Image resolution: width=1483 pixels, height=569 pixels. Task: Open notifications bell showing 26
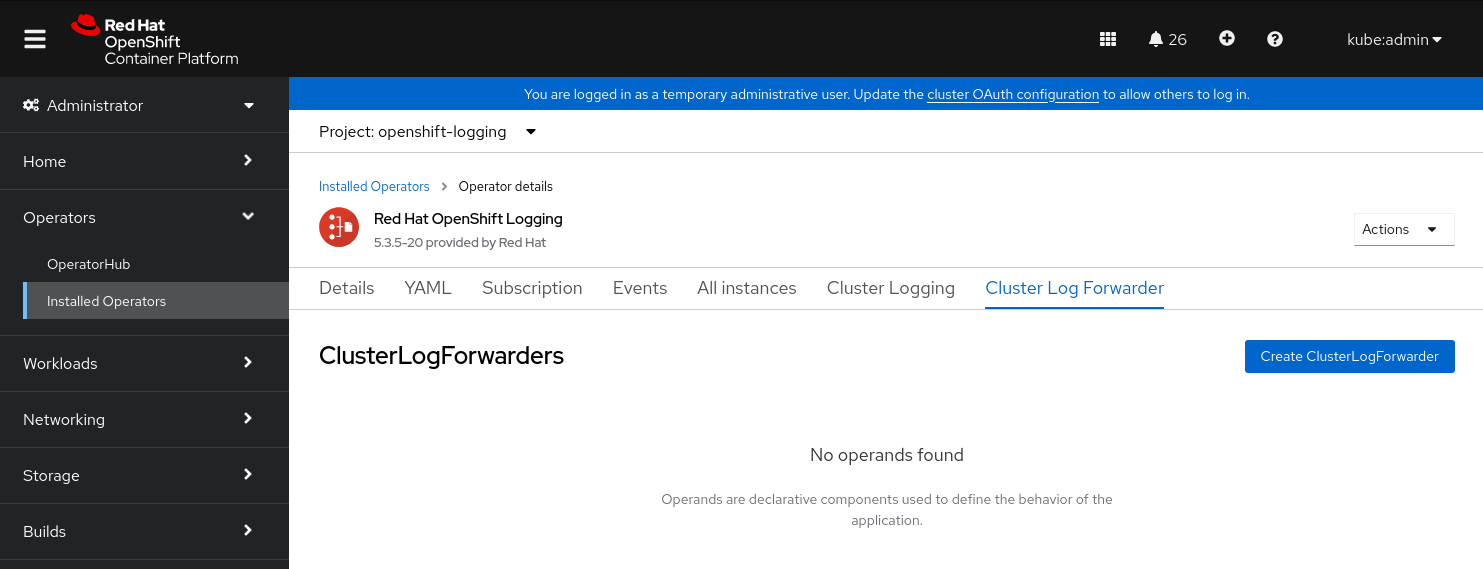coord(1167,39)
